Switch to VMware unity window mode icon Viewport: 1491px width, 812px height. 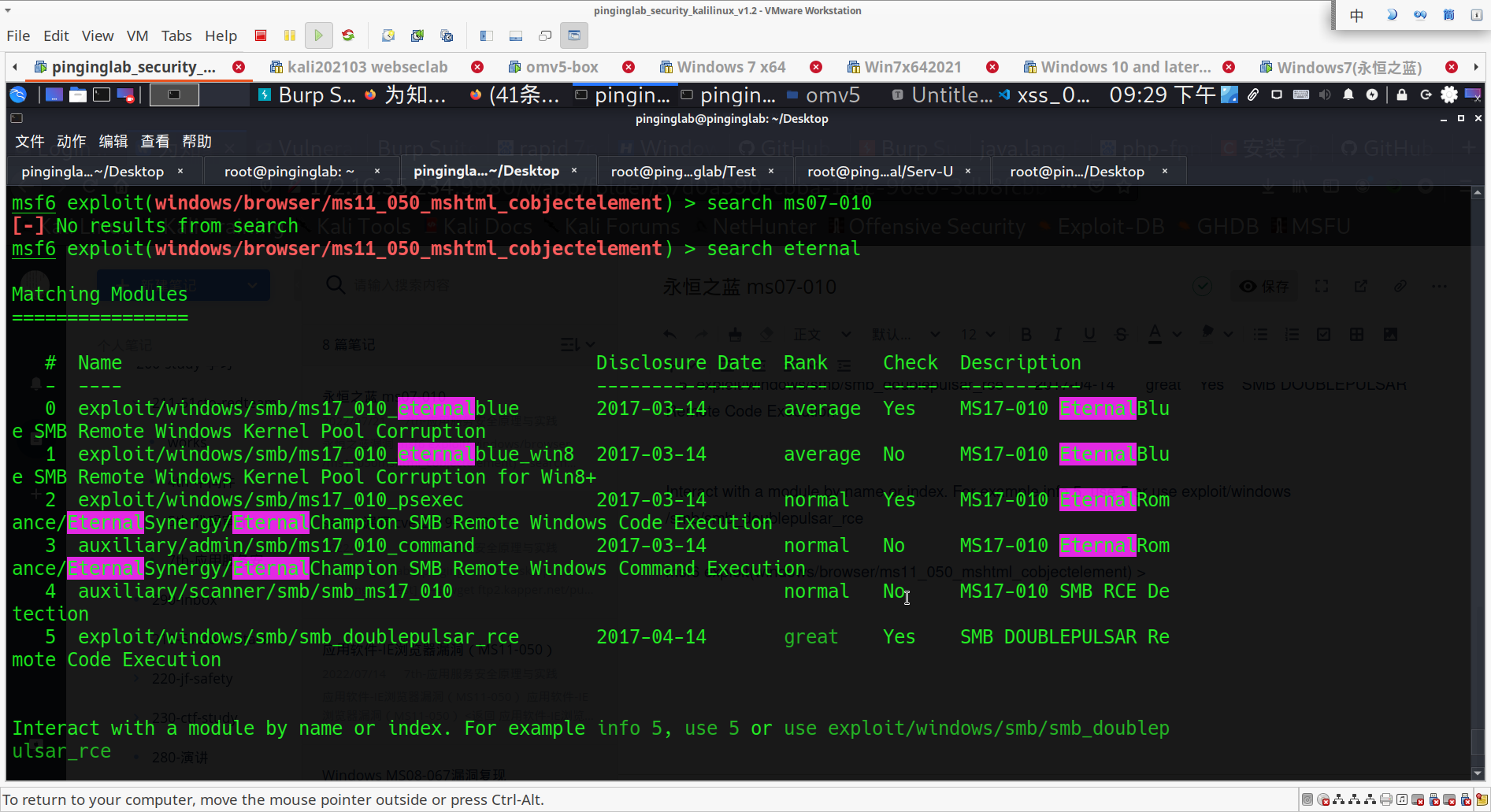coord(545,35)
